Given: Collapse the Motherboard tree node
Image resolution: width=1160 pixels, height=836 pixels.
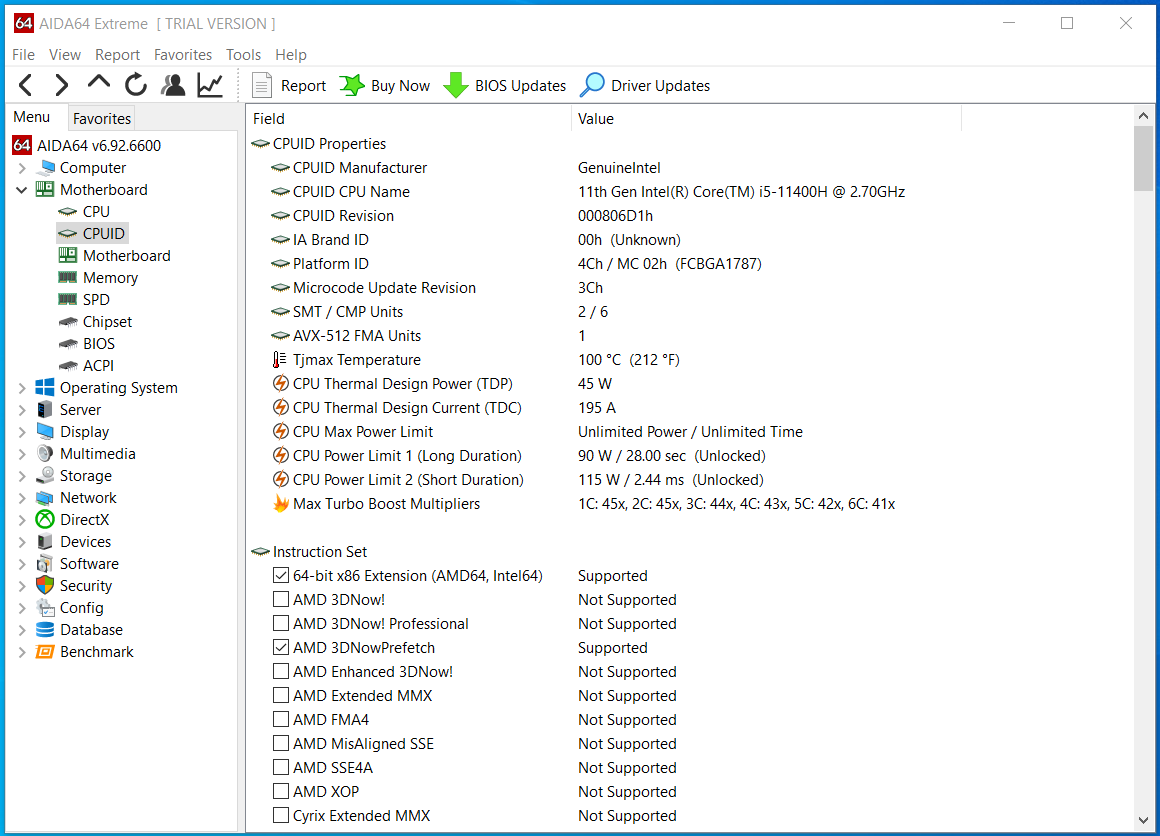Looking at the screenshot, I should click(22, 190).
